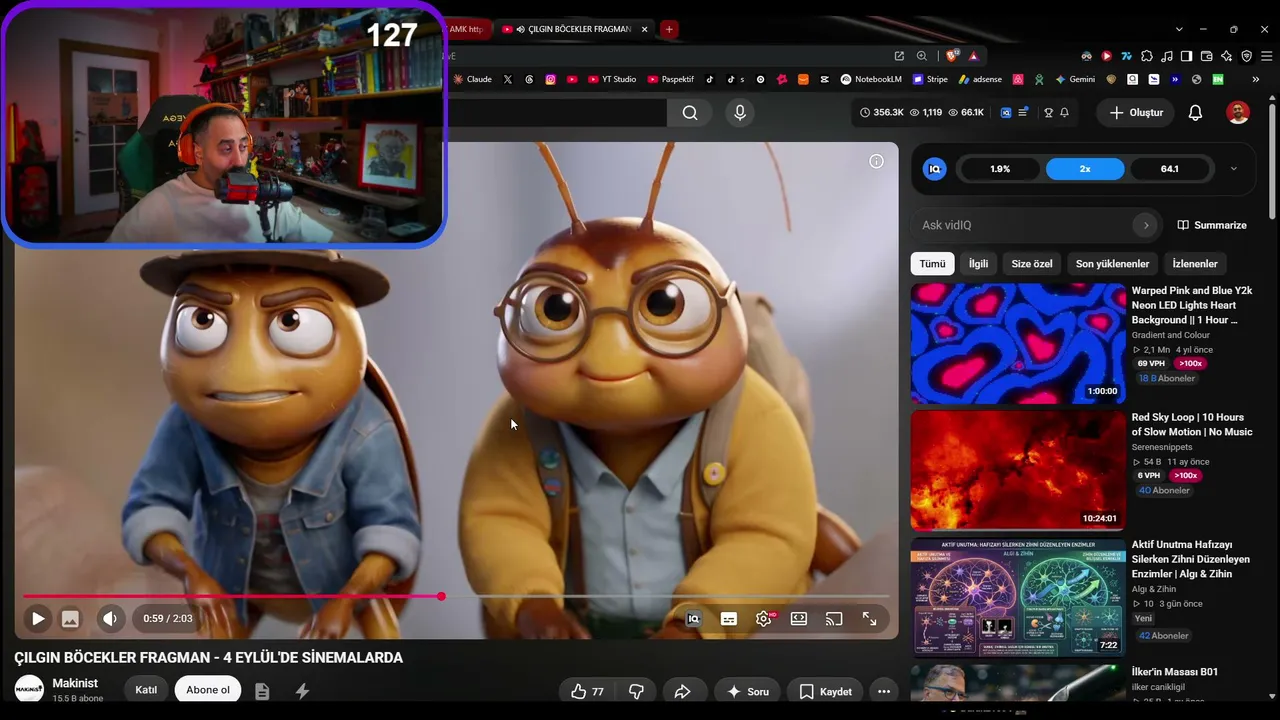The height and width of the screenshot is (720, 1280).
Task: Click the Oluştur create button
Action: tap(1135, 113)
